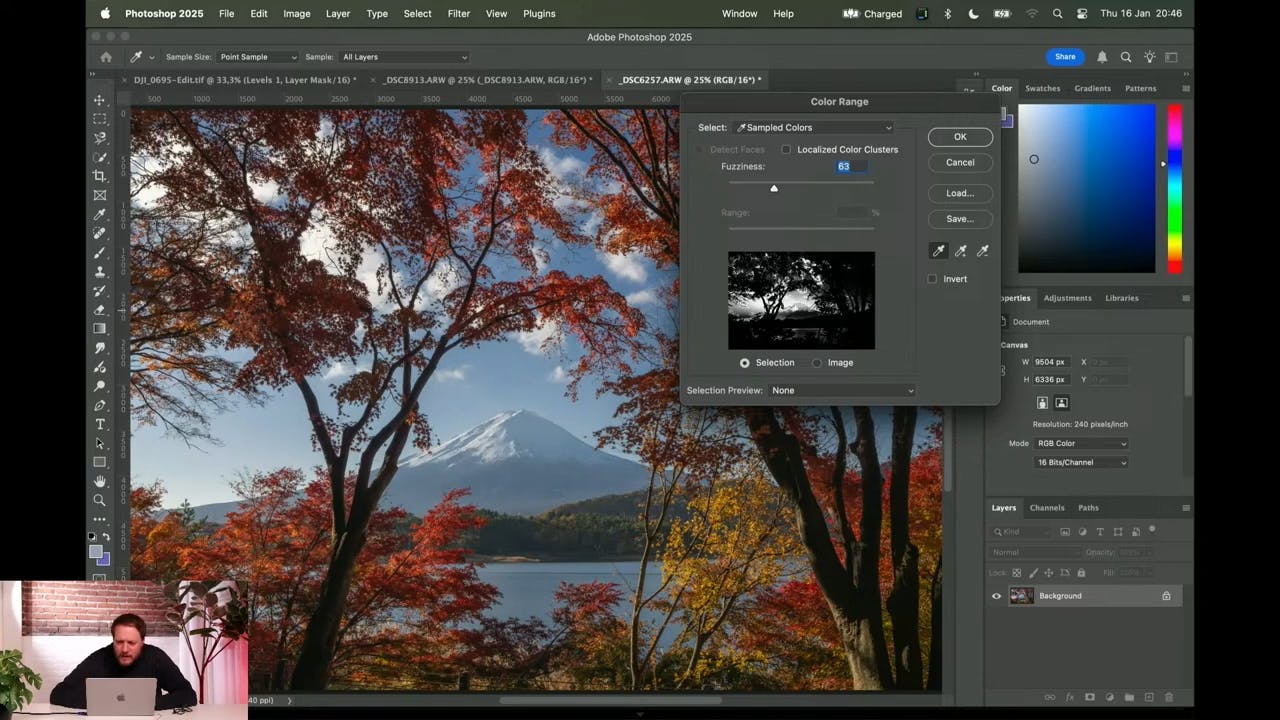Select the Crop tool
The width and height of the screenshot is (1280, 720).
pyautogui.click(x=100, y=176)
